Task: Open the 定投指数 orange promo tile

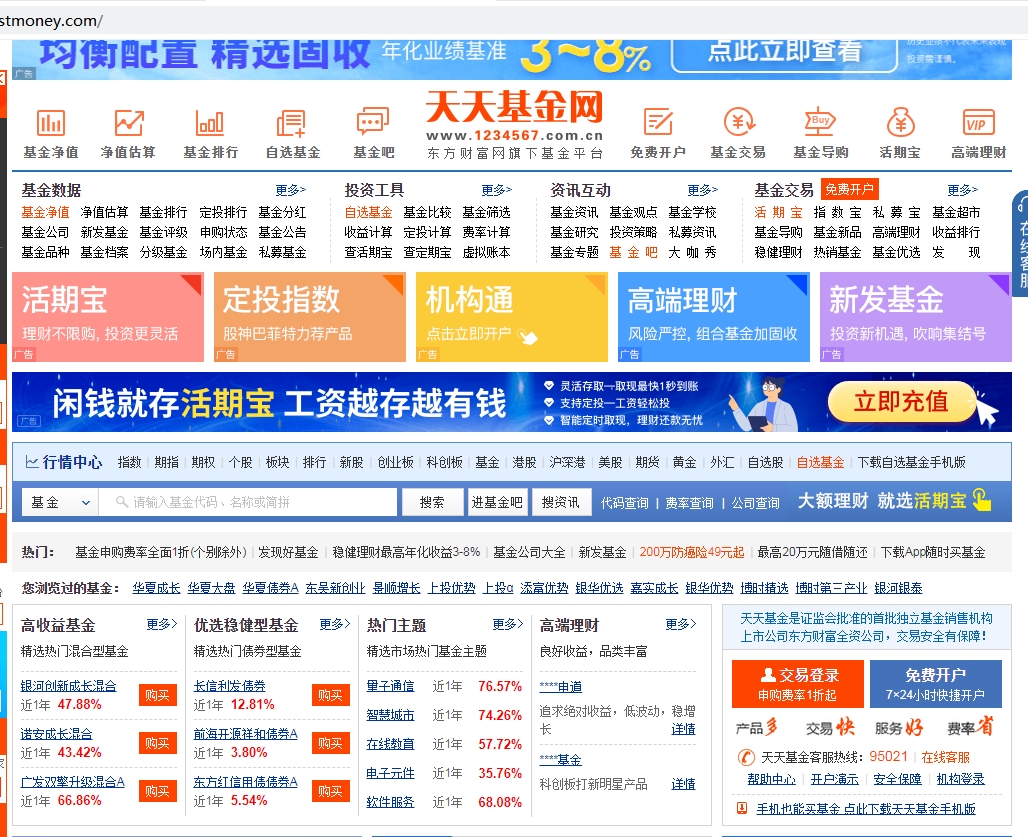Action: click(309, 317)
